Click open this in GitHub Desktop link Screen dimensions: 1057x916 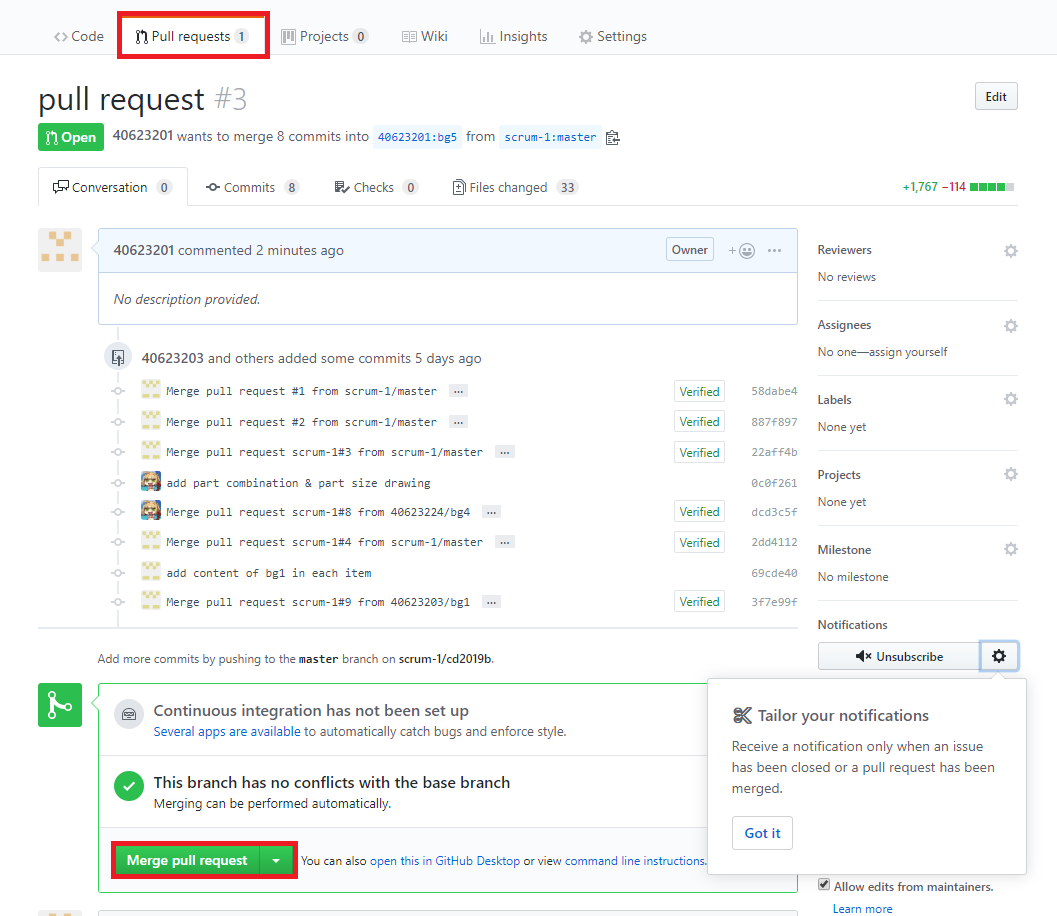(445, 861)
